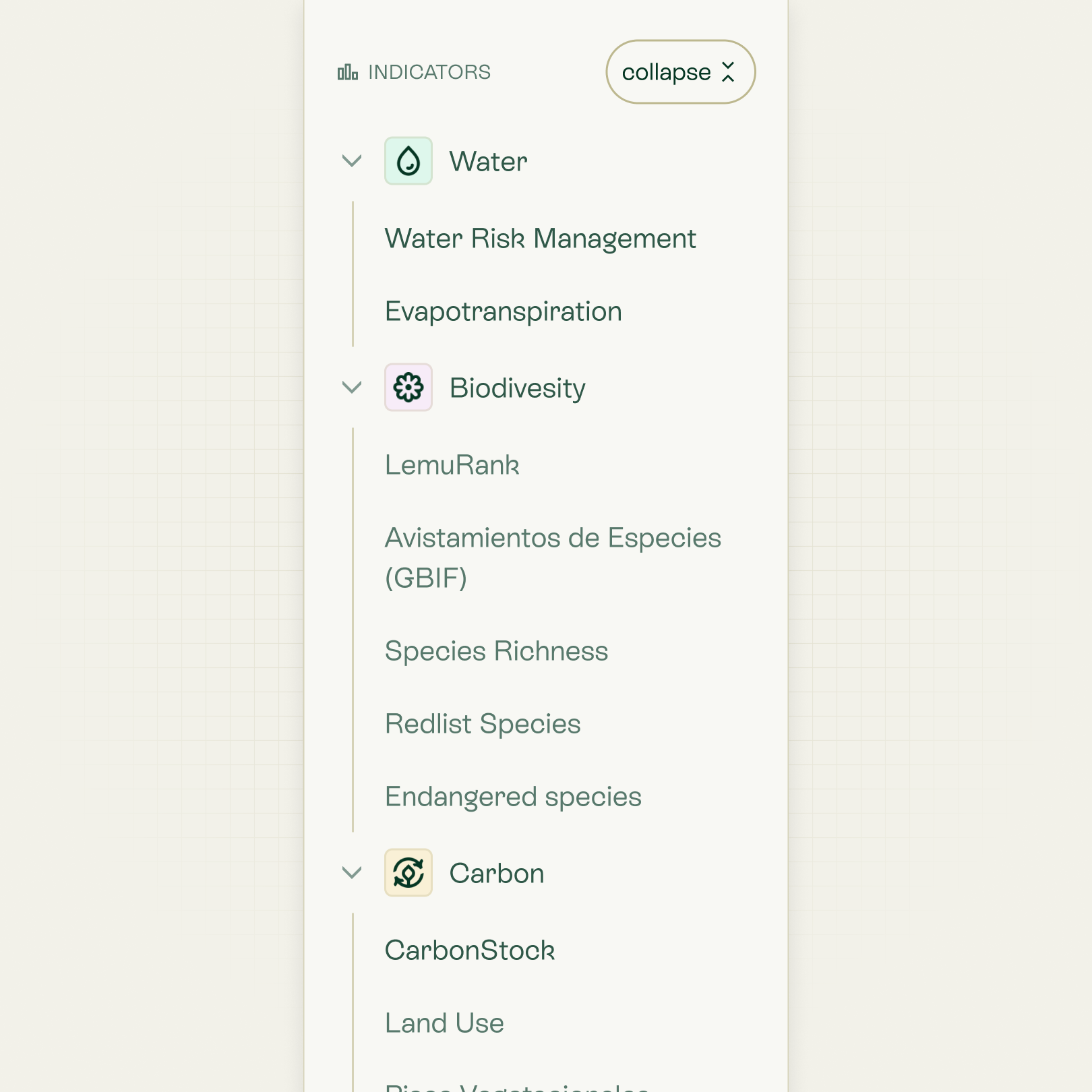This screenshot has width=1092, height=1092.
Task: Open Species Richness indicator
Action: 497,651
